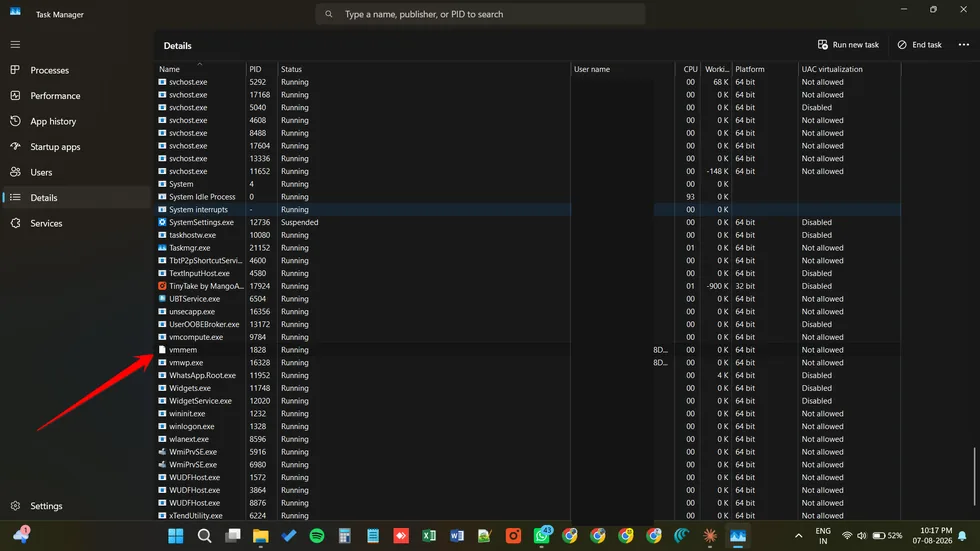Select the Details page
The height and width of the screenshot is (551, 980).
coord(76,197)
